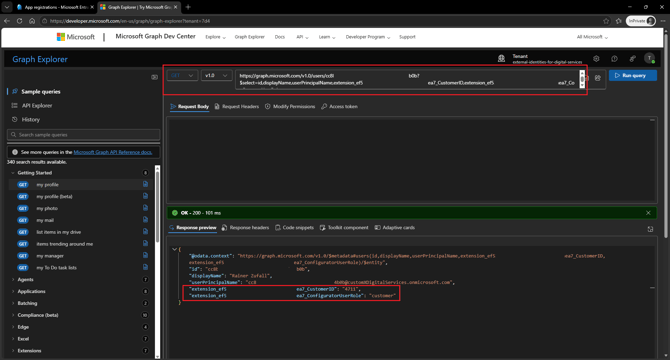Switch to the Adaptive cards tab
The image size is (670, 360).
395,228
